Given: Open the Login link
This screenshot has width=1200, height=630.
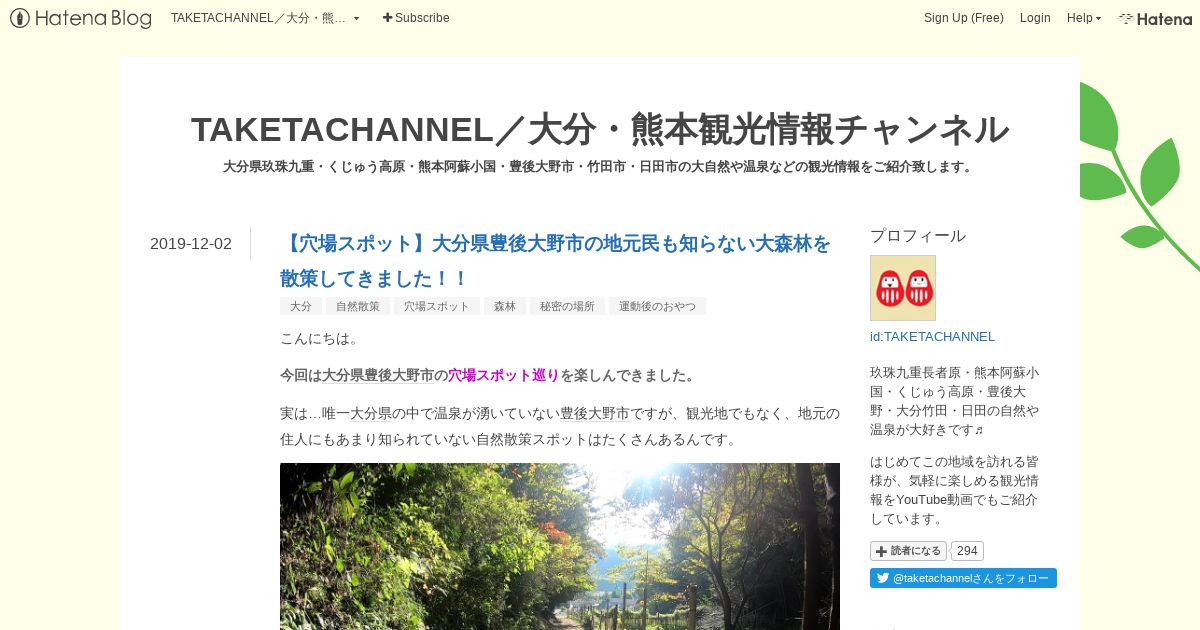Looking at the screenshot, I should click(1035, 18).
